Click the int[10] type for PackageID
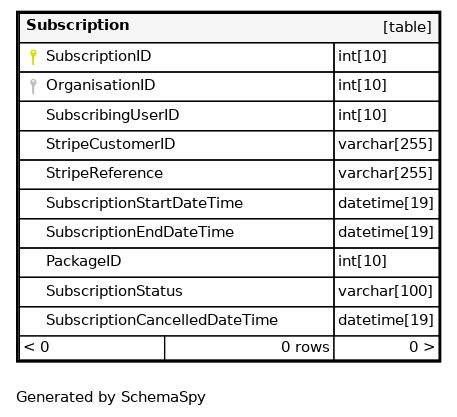This screenshot has height=417, width=457. click(x=362, y=261)
